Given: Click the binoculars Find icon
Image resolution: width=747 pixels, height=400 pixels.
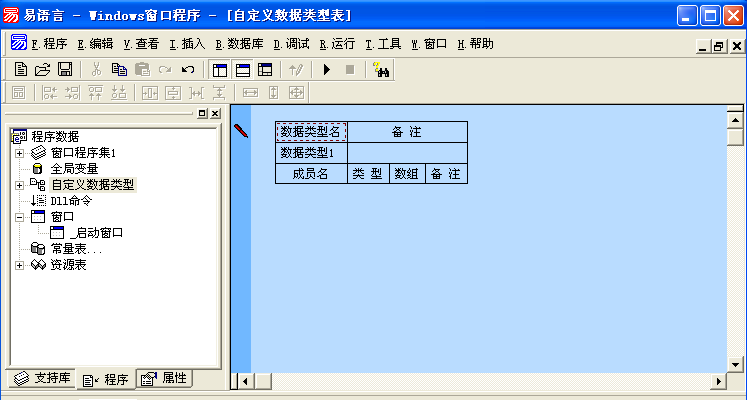Looking at the screenshot, I should pos(380,69).
